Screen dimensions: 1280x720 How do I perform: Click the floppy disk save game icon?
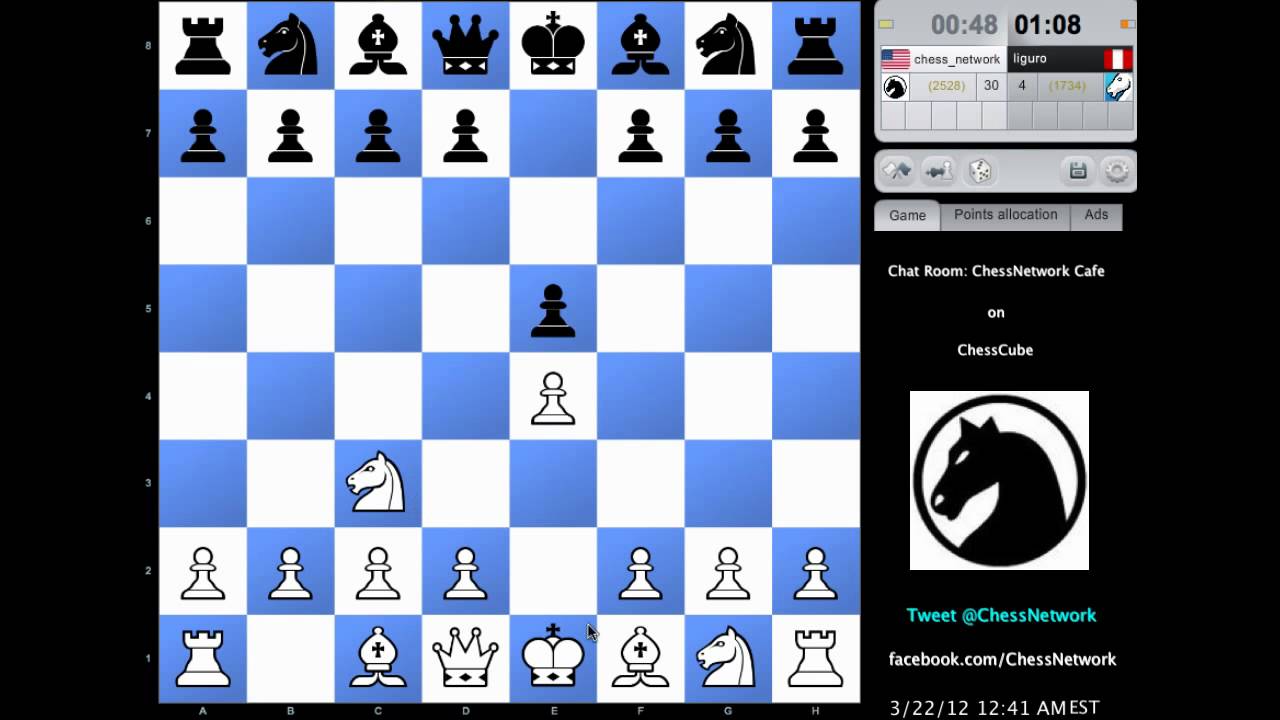click(x=1078, y=171)
